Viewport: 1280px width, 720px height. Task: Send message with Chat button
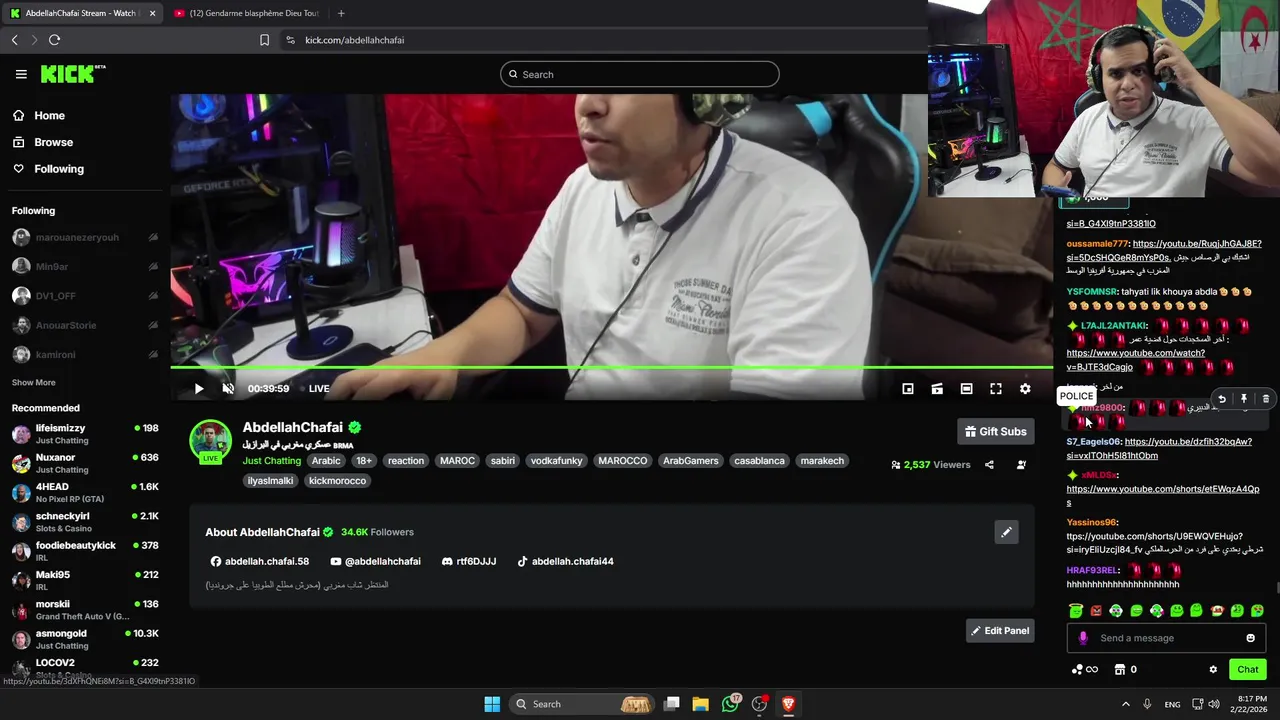[1247, 670]
